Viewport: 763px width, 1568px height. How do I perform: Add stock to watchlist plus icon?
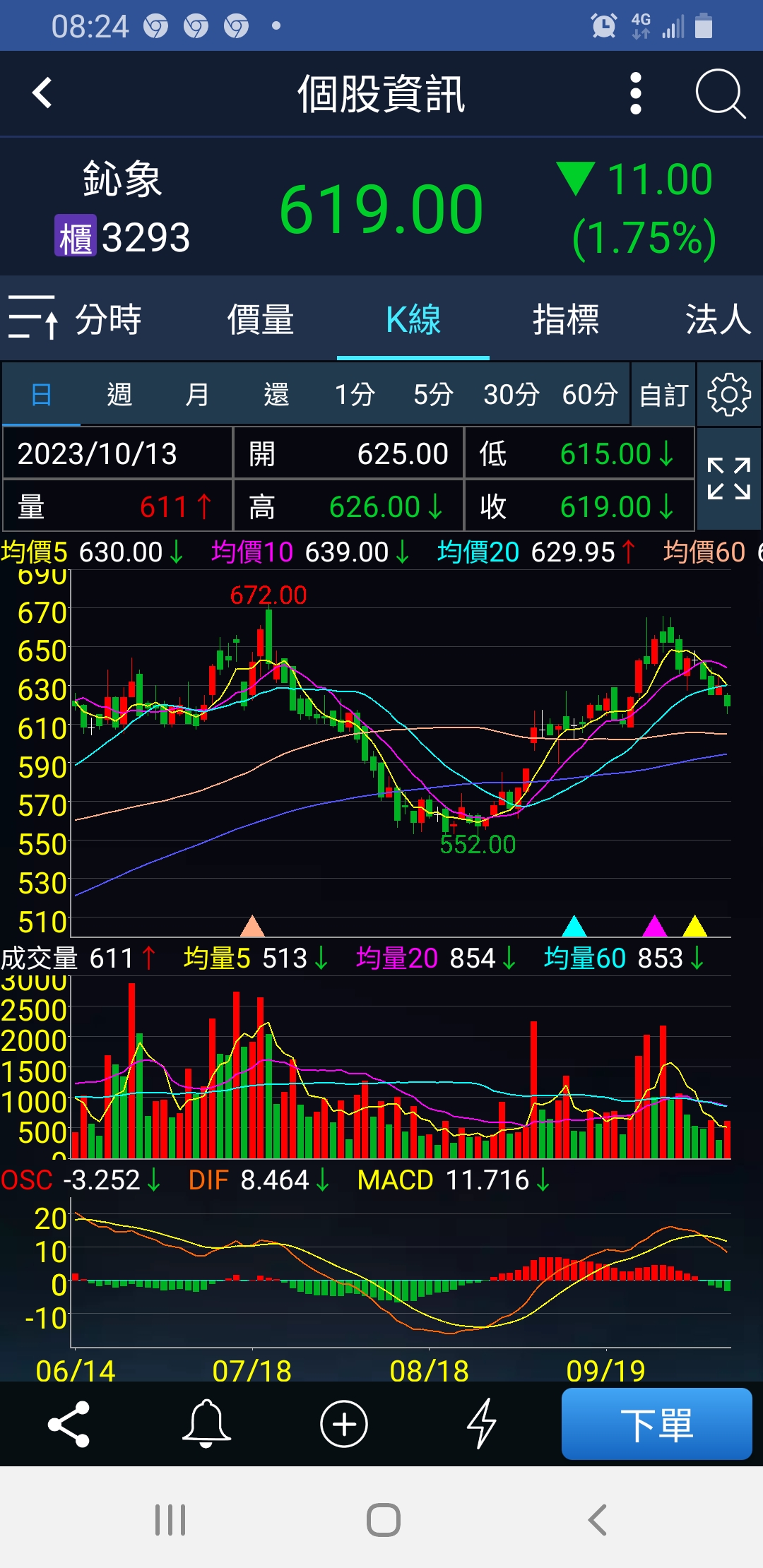pyautogui.click(x=344, y=1424)
